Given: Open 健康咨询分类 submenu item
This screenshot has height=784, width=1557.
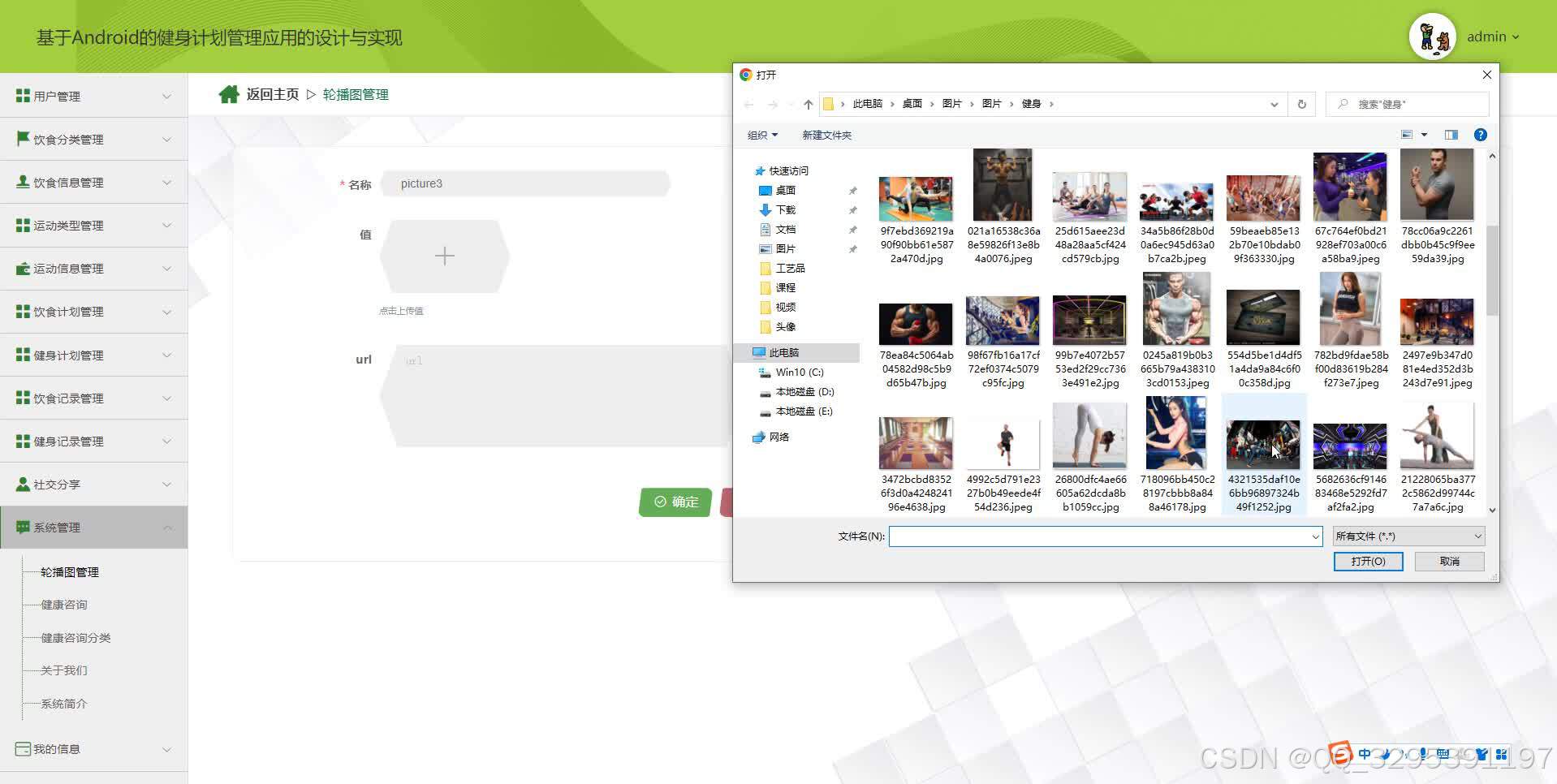Looking at the screenshot, I should click(x=75, y=637).
